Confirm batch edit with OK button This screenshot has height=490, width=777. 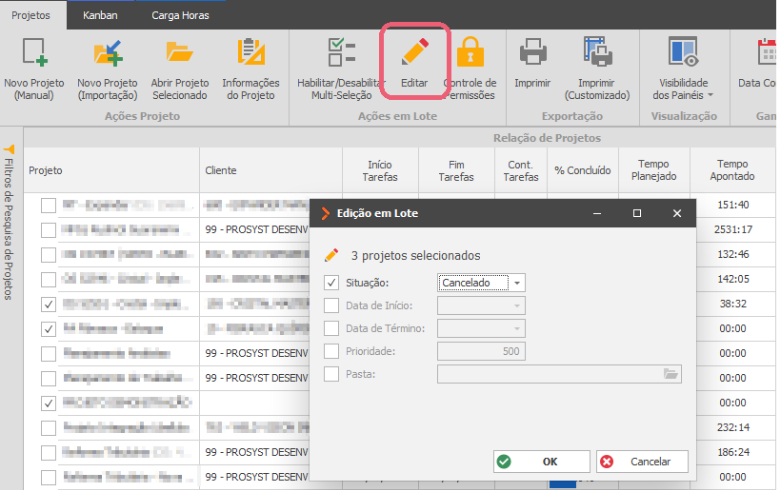(x=542, y=462)
